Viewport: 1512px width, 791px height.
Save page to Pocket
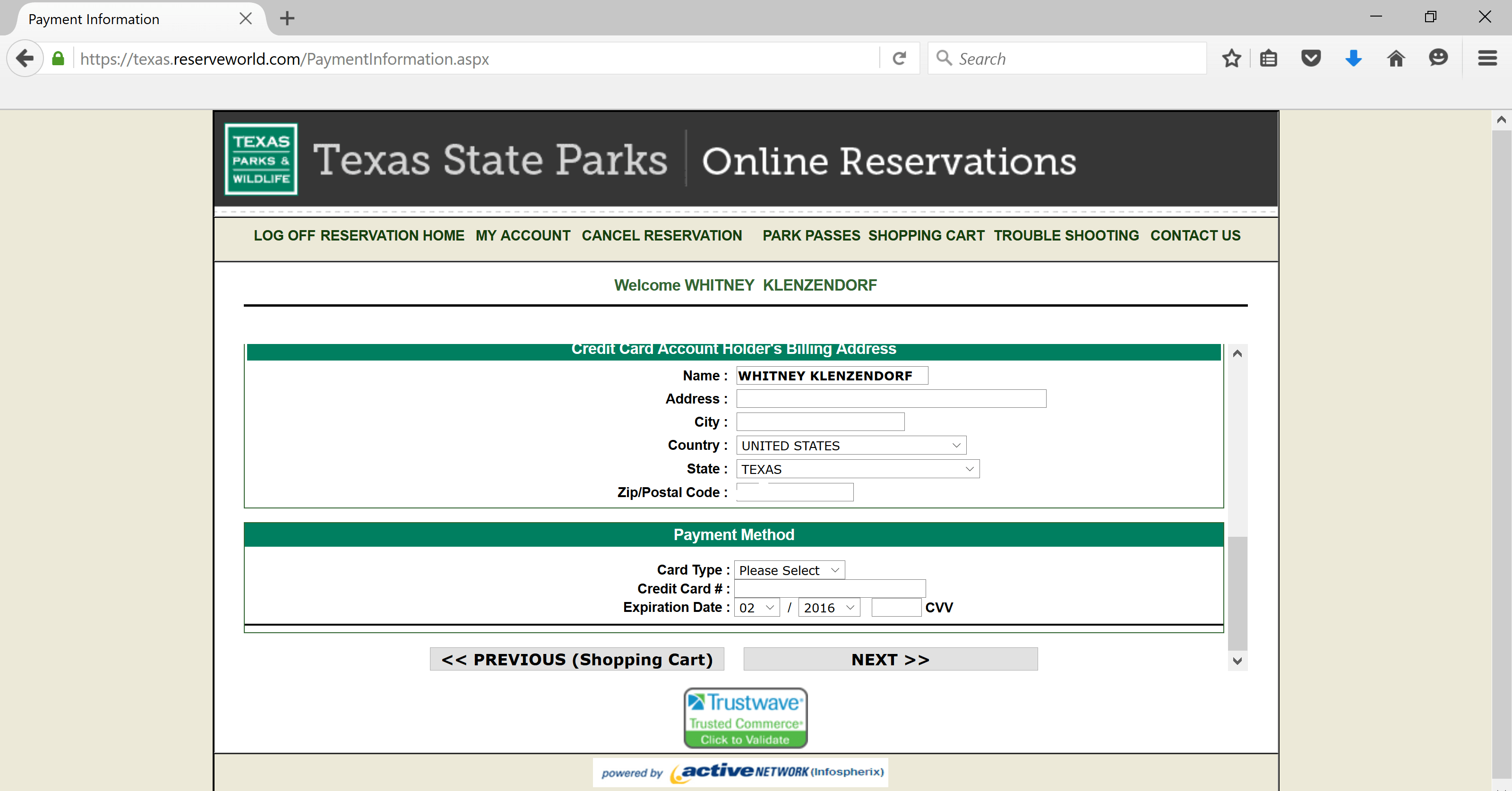click(1311, 58)
